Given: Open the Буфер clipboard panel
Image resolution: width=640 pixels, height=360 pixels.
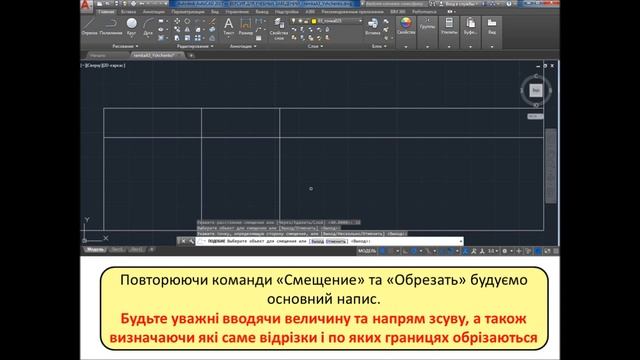Looking at the screenshot, I should (471, 32).
